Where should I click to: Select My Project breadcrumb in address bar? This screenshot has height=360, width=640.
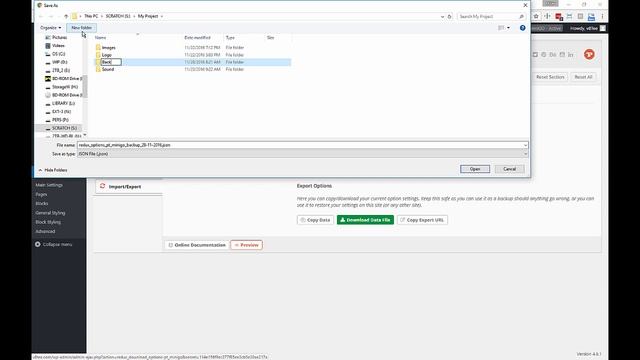(148, 16)
